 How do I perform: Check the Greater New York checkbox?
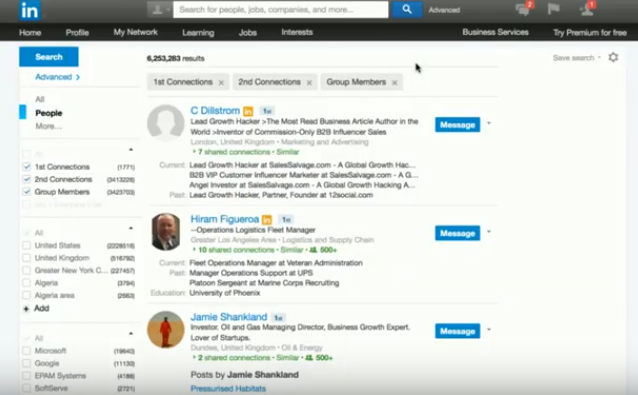(26, 271)
